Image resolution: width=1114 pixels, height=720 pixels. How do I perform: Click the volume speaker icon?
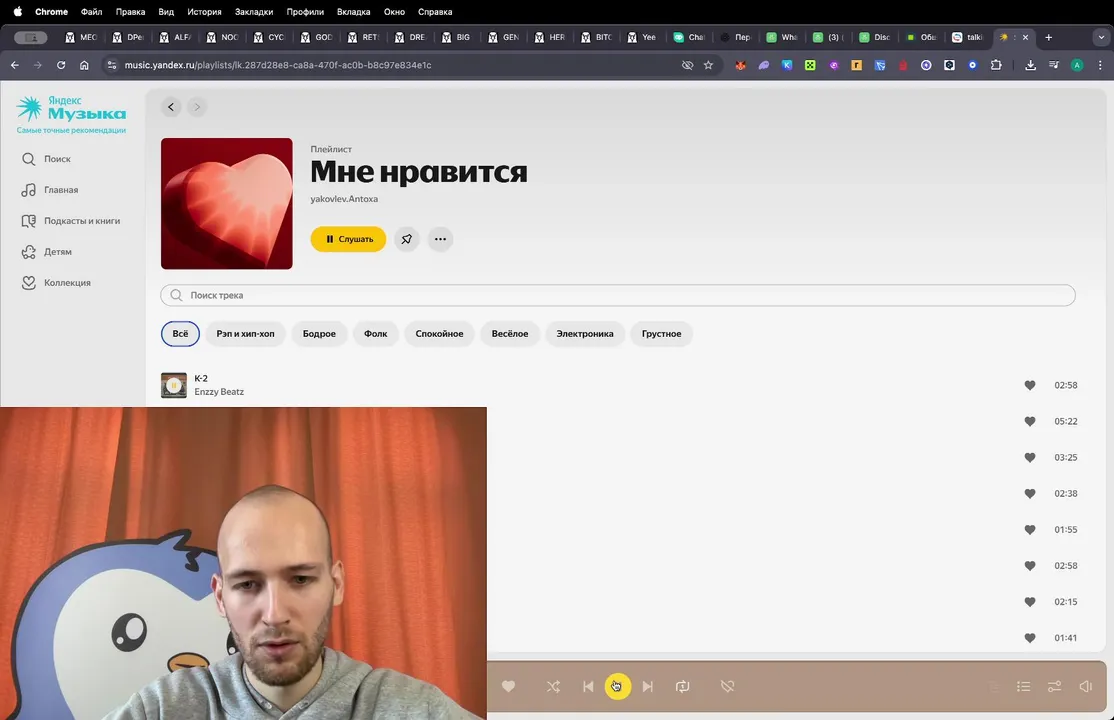point(1086,687)
